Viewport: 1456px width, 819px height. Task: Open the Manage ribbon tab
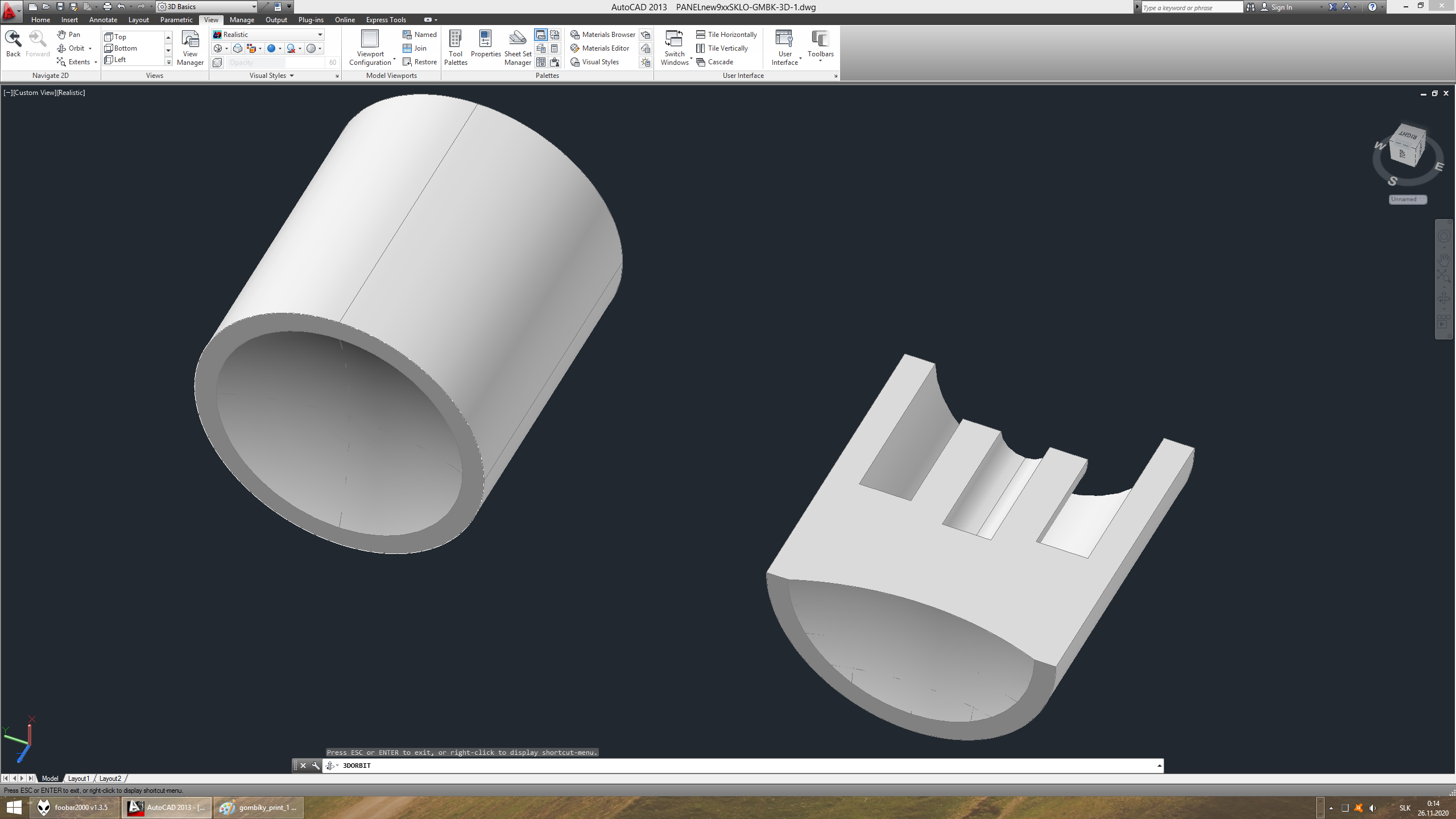coord(242,20)
